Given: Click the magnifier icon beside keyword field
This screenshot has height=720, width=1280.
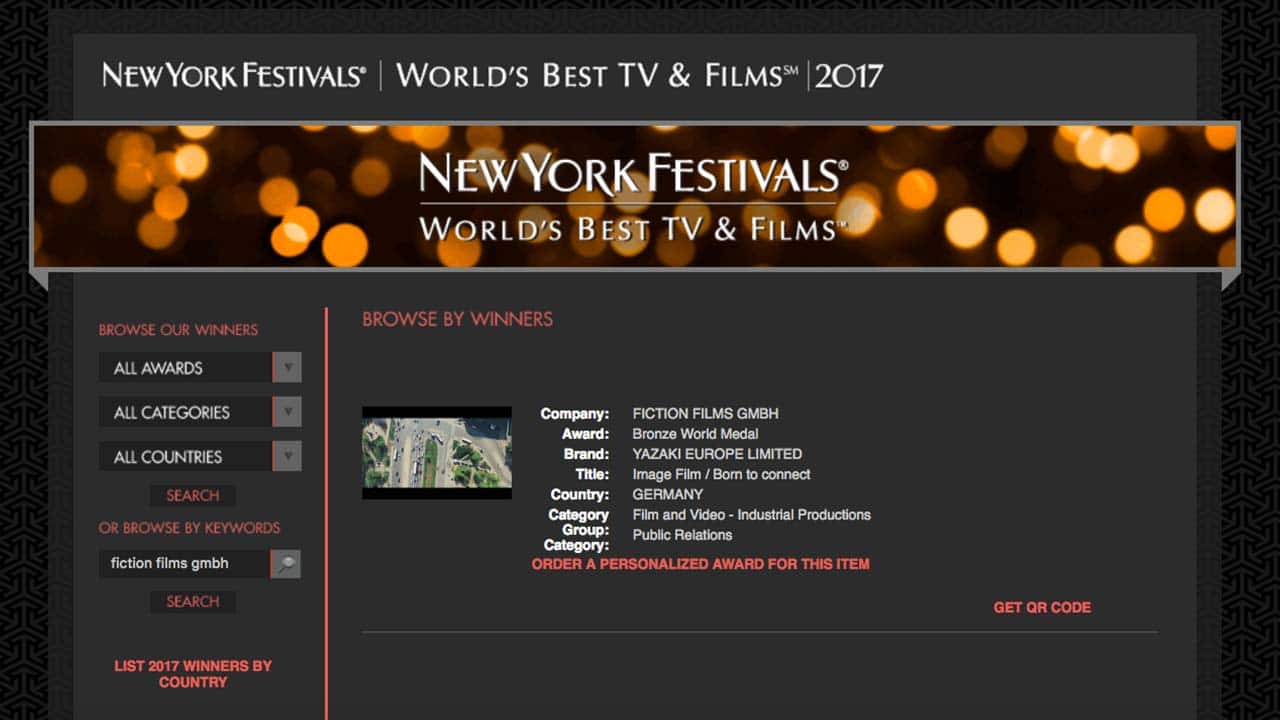Looking at the screenshot, I should (x=286, y=564).
